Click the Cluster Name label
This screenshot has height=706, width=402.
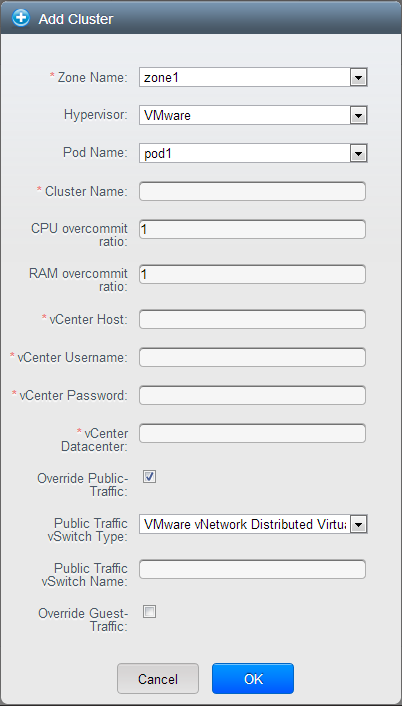tap(86, 191)
